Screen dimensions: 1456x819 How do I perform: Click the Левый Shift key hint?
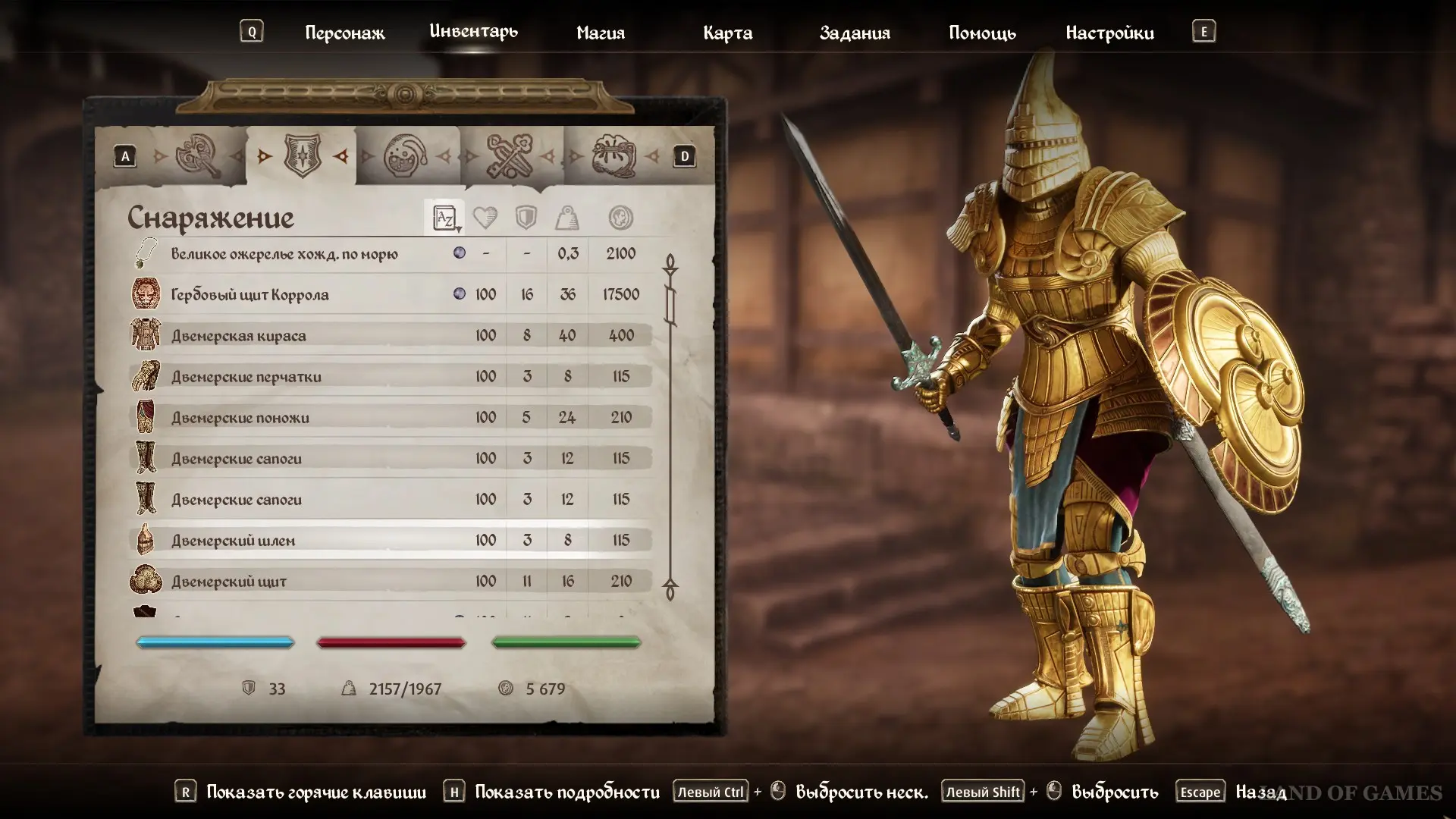click(983, 792)
